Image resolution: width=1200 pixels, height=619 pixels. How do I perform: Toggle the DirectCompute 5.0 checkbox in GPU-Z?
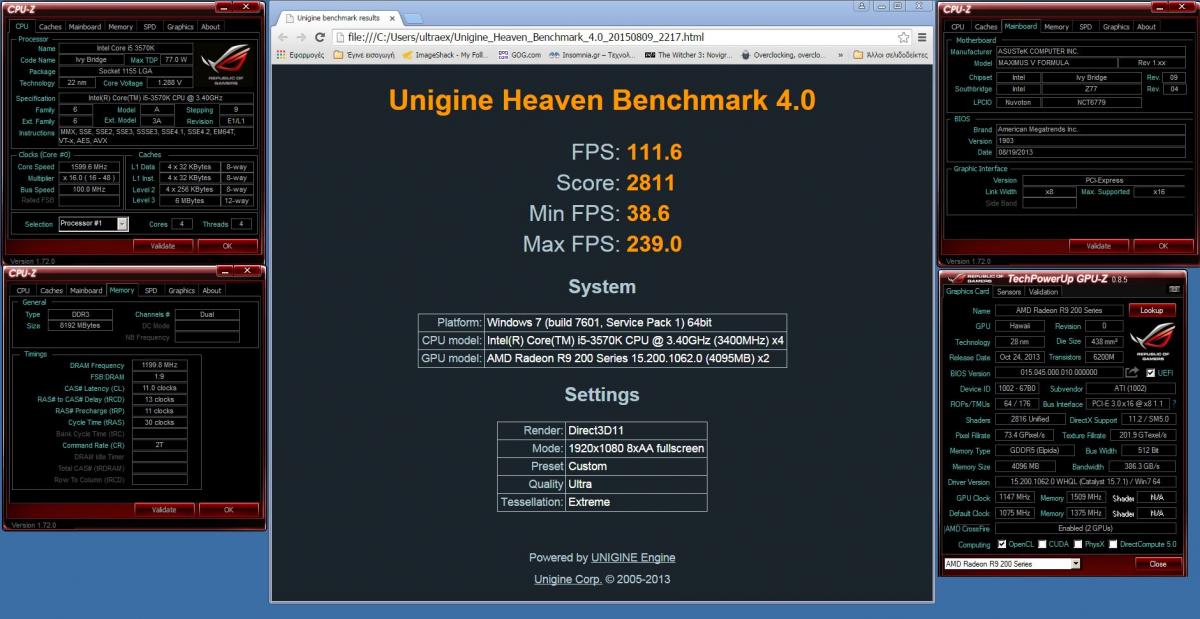[1112, 545]
